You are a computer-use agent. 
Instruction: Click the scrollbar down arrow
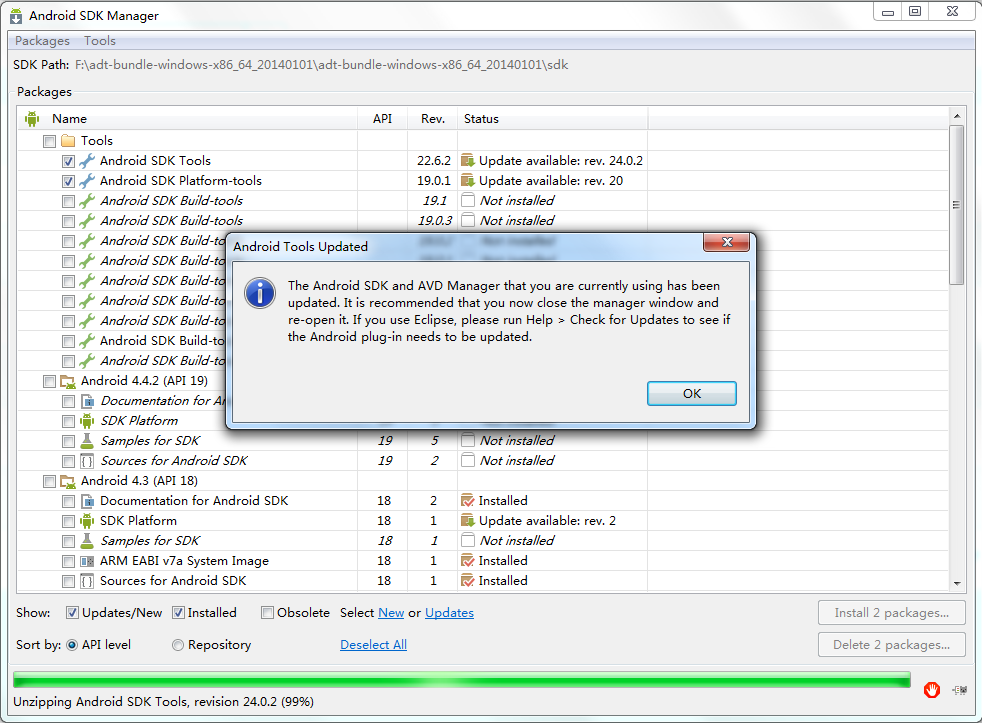(956, 583)
